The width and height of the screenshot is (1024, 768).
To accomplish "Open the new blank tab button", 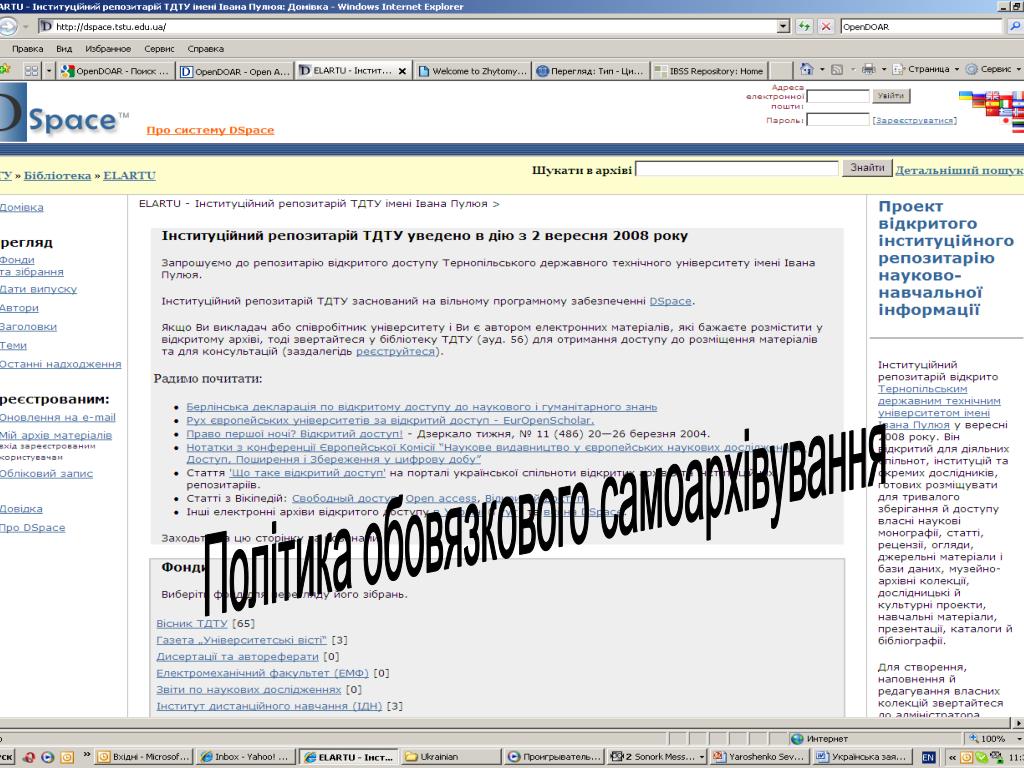I will point(779,71).
